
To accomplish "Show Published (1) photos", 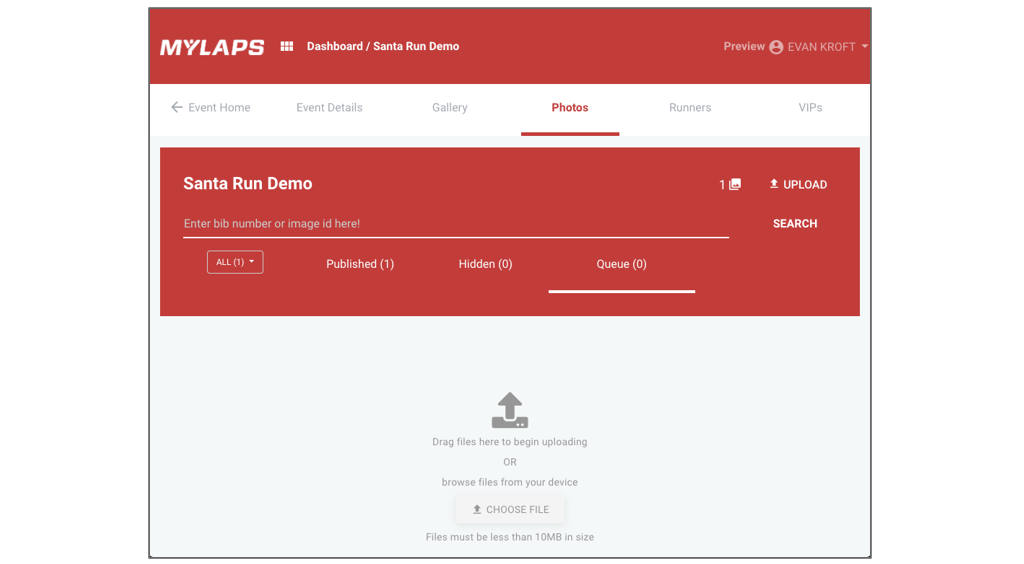I will pyautogui.click(x=360, y=264).
